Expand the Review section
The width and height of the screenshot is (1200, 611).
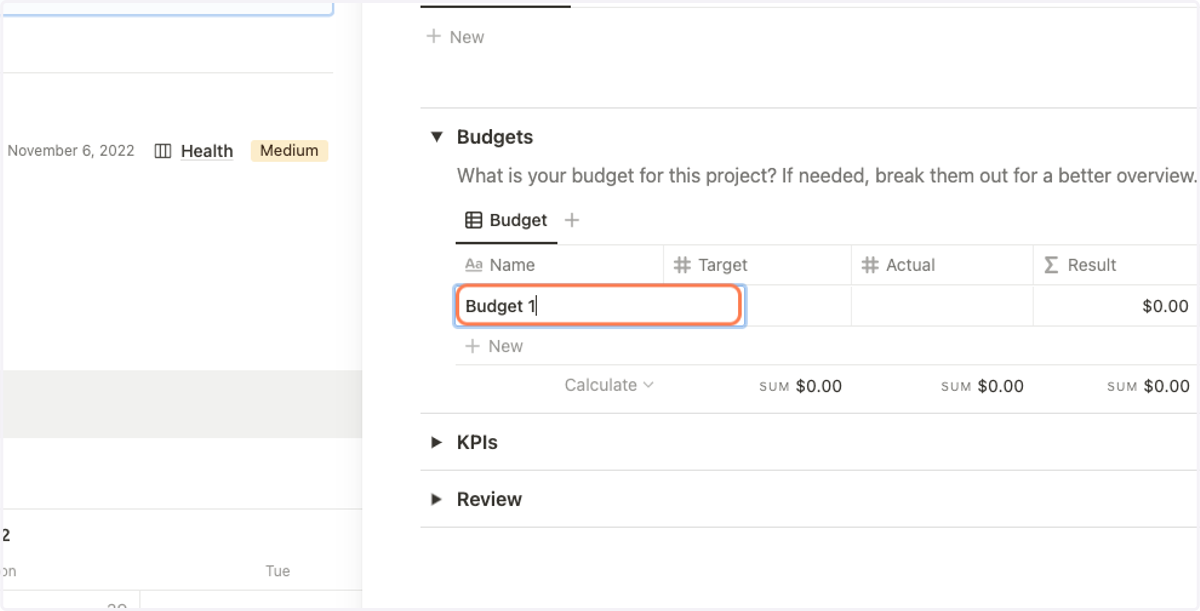point(436,499)
